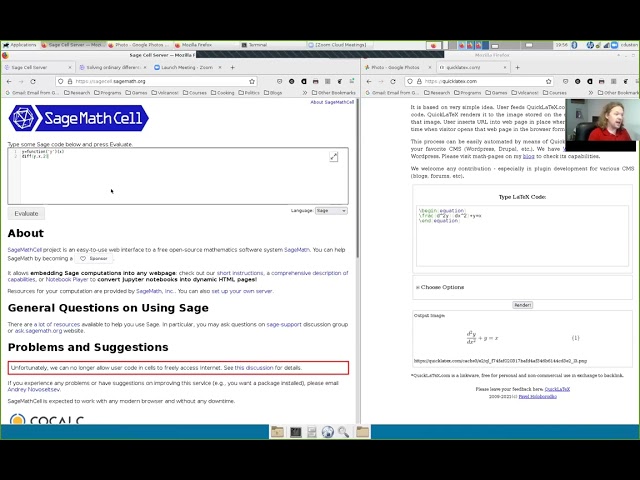The width and height of the screenshot is (640, 480).
Task: Click the sagecell page vertical scrollbar
Action: 358,180
